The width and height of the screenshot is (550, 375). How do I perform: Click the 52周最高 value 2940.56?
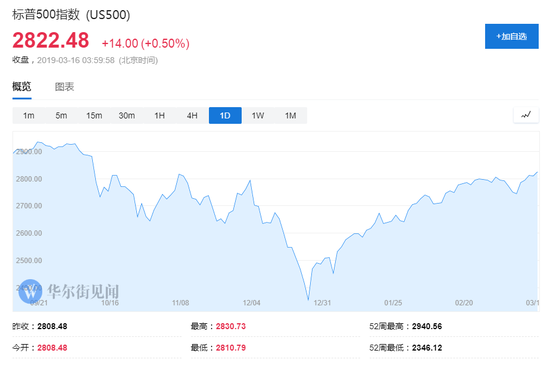427,326
